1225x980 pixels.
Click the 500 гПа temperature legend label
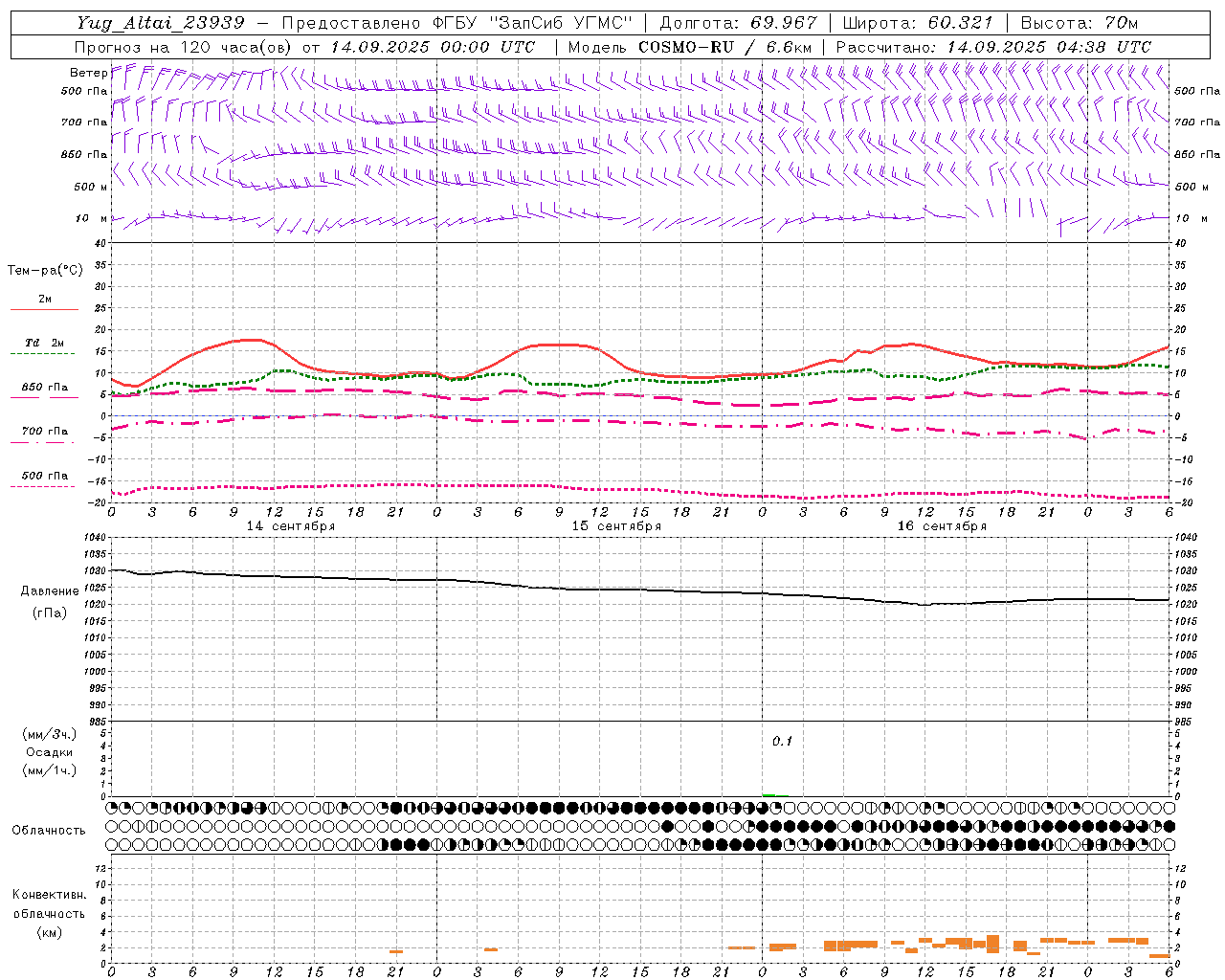[45, 476]
